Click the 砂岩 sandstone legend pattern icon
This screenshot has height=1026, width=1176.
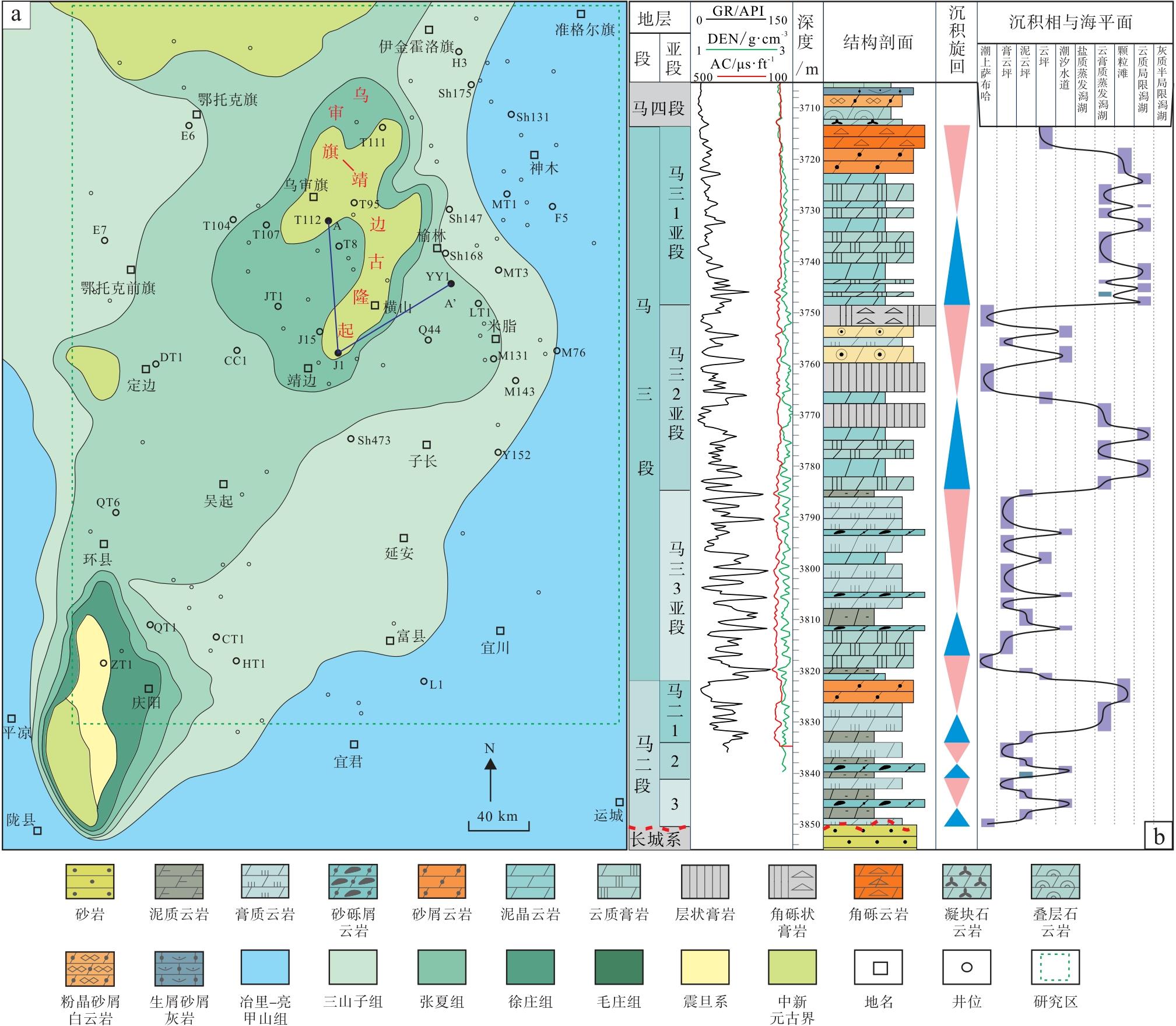point(90,881)
